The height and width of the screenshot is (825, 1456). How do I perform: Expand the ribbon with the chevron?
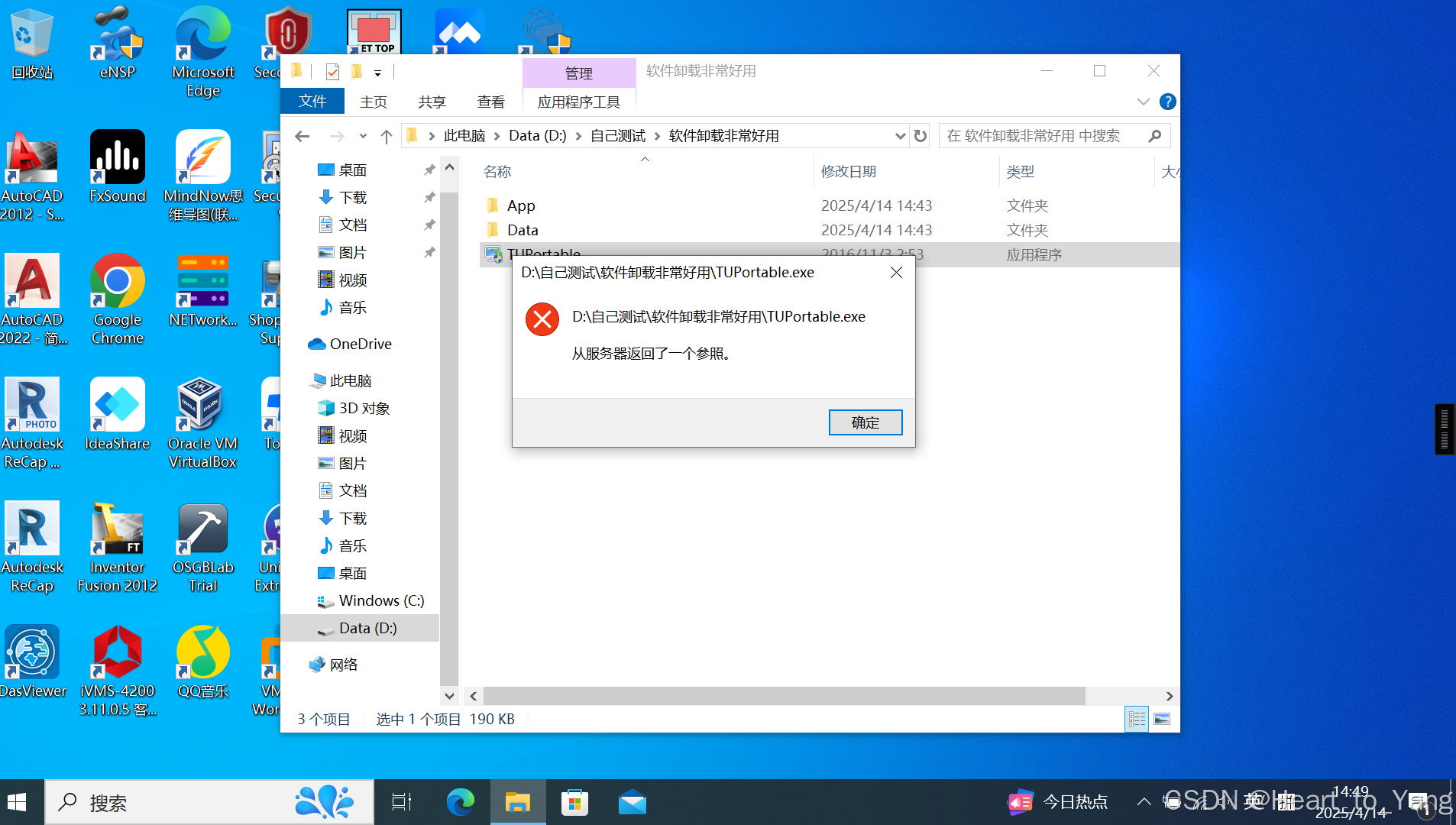pyautogui.click(x=1143, y=102)
